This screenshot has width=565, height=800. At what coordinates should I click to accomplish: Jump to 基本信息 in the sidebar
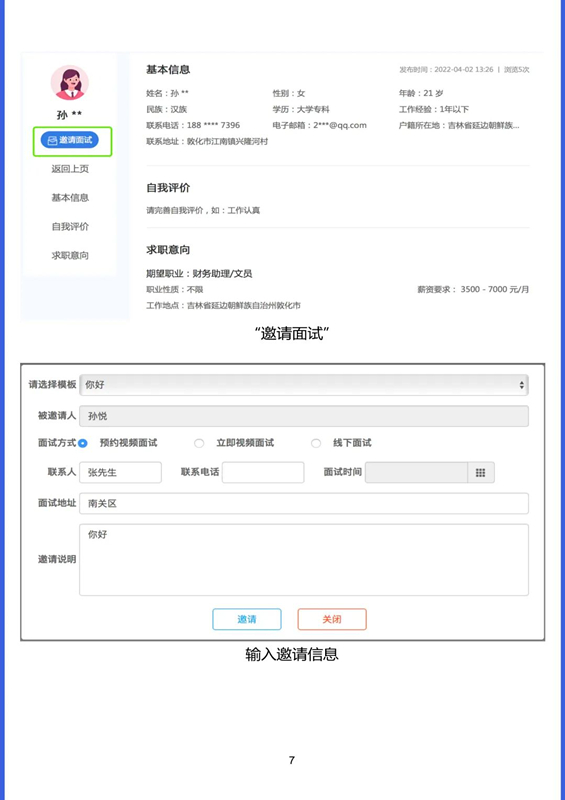[x=70, y=197]
